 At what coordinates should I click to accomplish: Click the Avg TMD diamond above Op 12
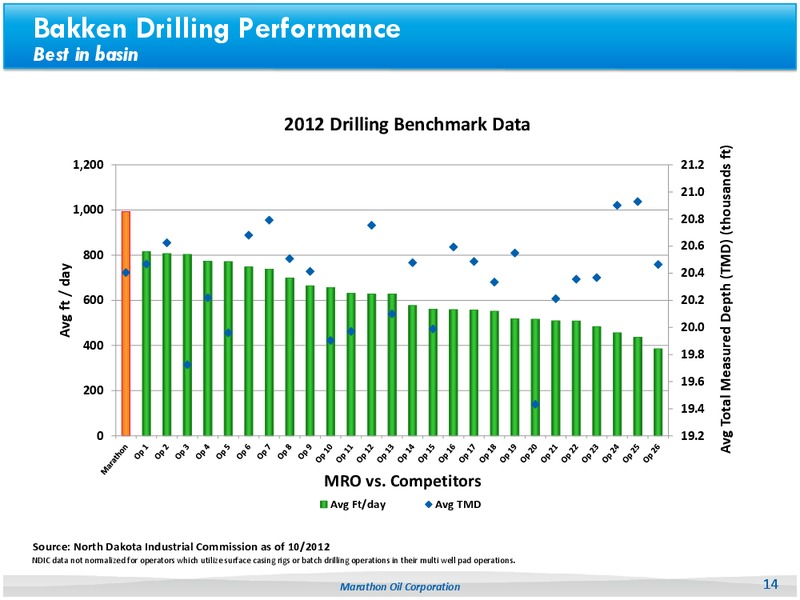[371, 225]
